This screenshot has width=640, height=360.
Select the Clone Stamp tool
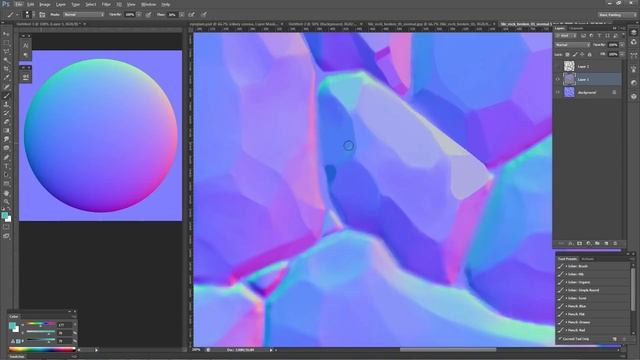tap(6, 104)
